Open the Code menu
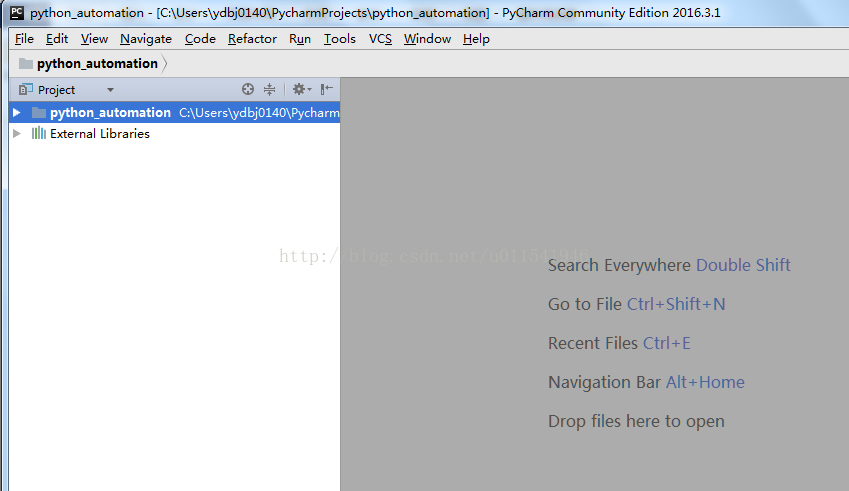Image resolution: width=849 pixels, height=491 pixels. pyautogui.click(x=200, y=39)
